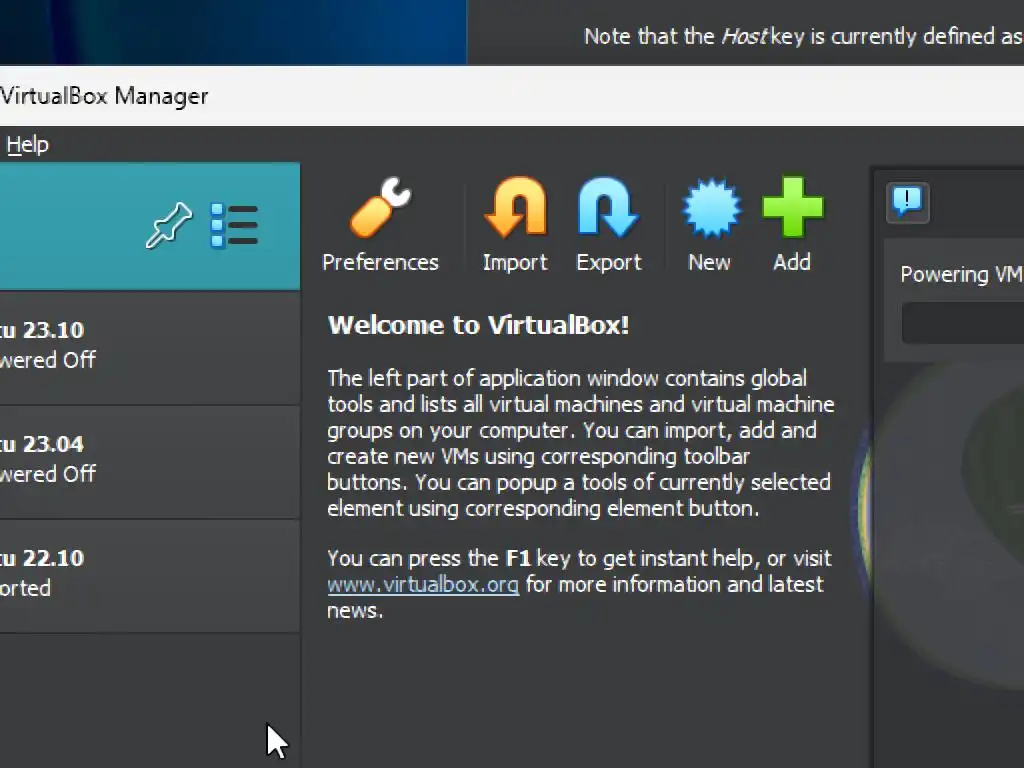
Task: Pin the global tools pushpin icon
Action: point(169,225)
